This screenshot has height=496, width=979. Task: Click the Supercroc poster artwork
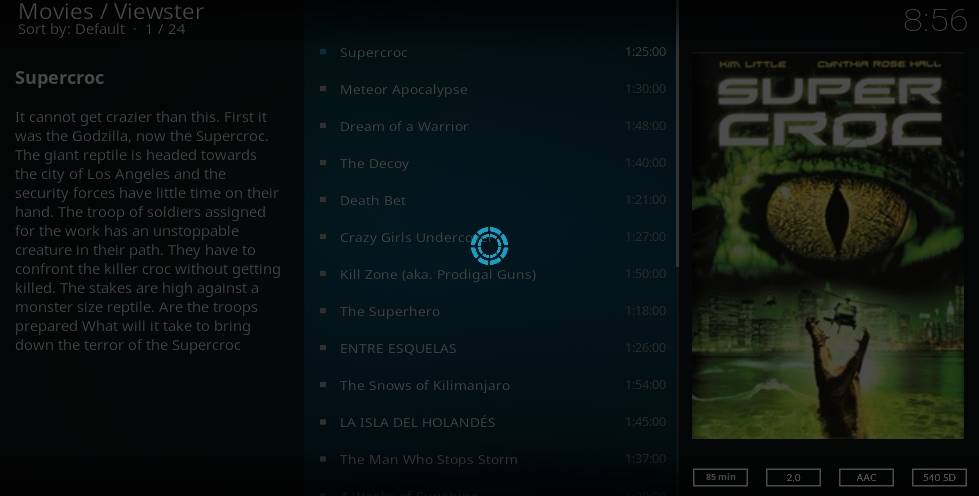(828, 246)
